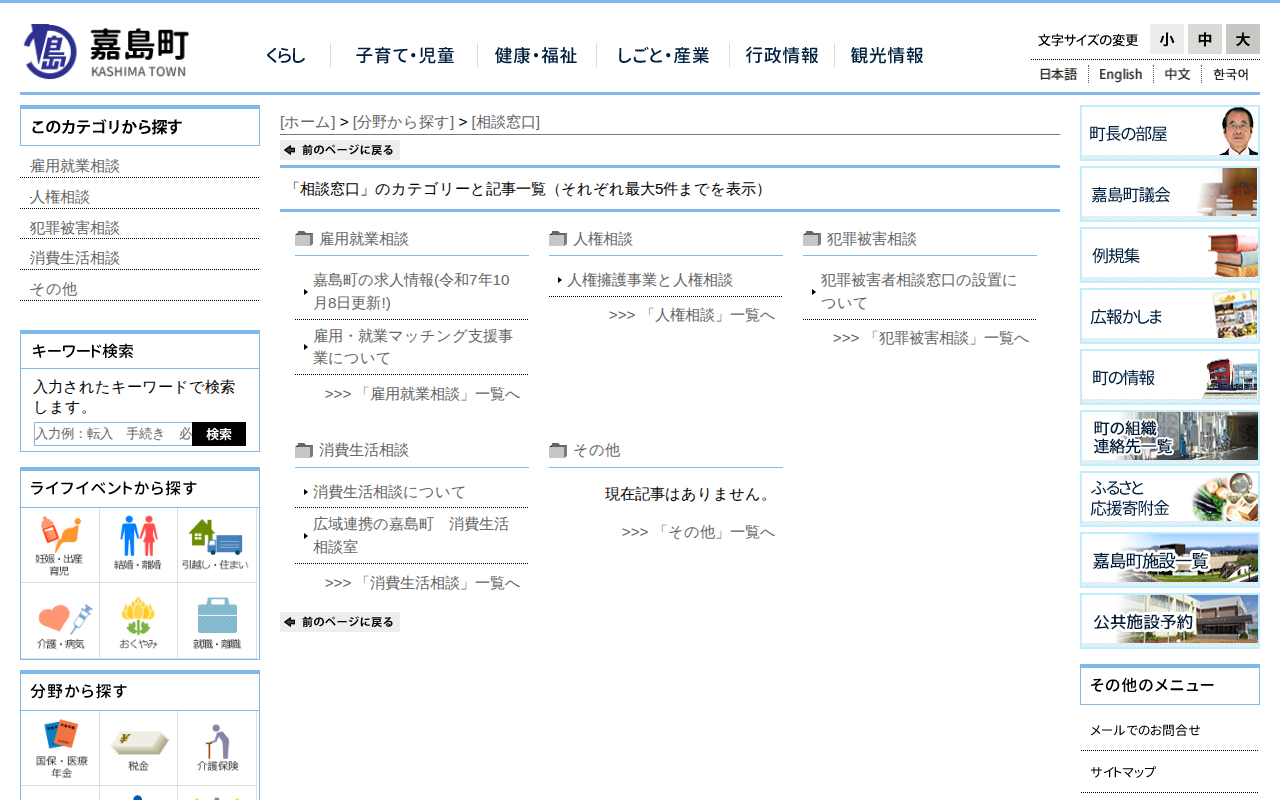Screen dimensions: 1280x800
Task: Select the 就職・離職 life event icon
Action: pos(216,621)
